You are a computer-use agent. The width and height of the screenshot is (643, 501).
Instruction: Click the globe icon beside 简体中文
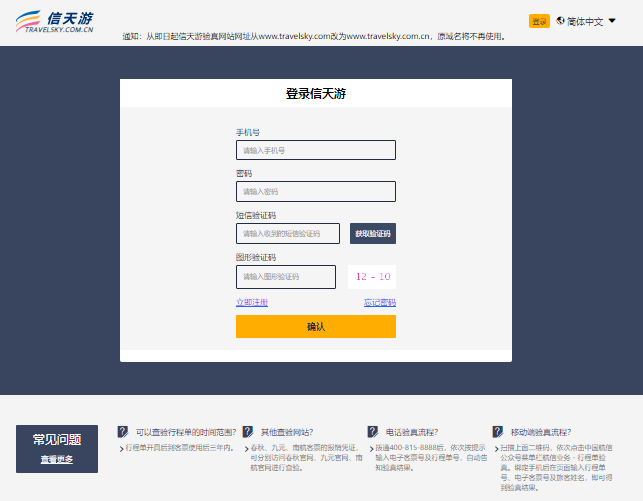pyautogui.click(x=560, y=20)
